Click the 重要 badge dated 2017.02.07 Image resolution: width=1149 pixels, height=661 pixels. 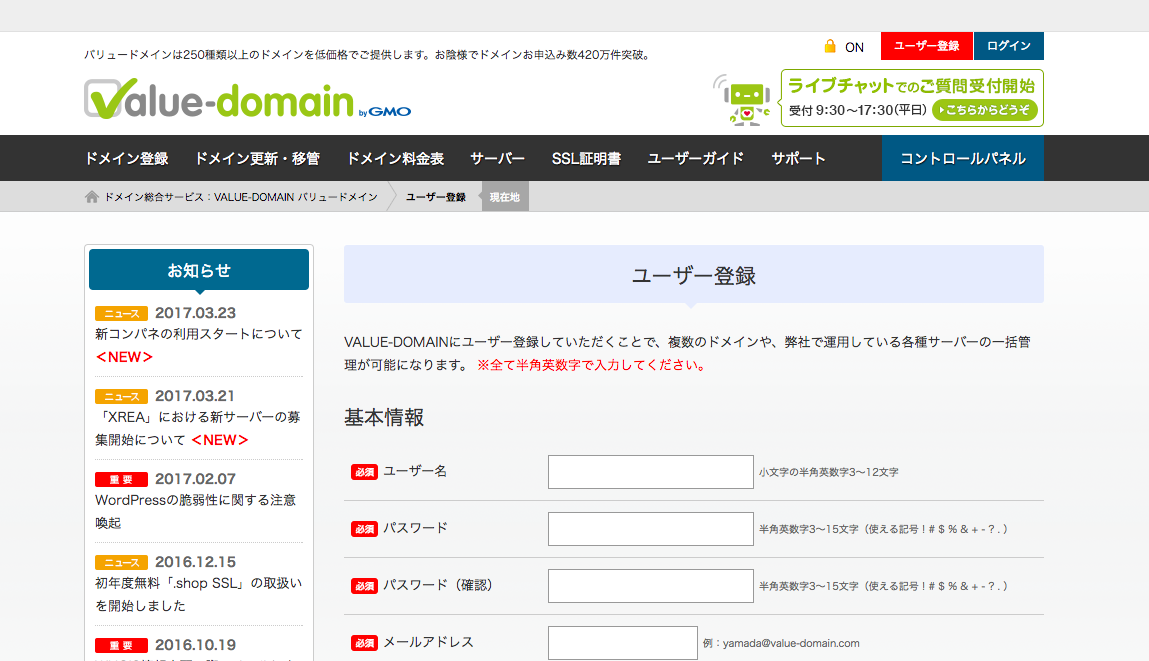click(122, 479)
